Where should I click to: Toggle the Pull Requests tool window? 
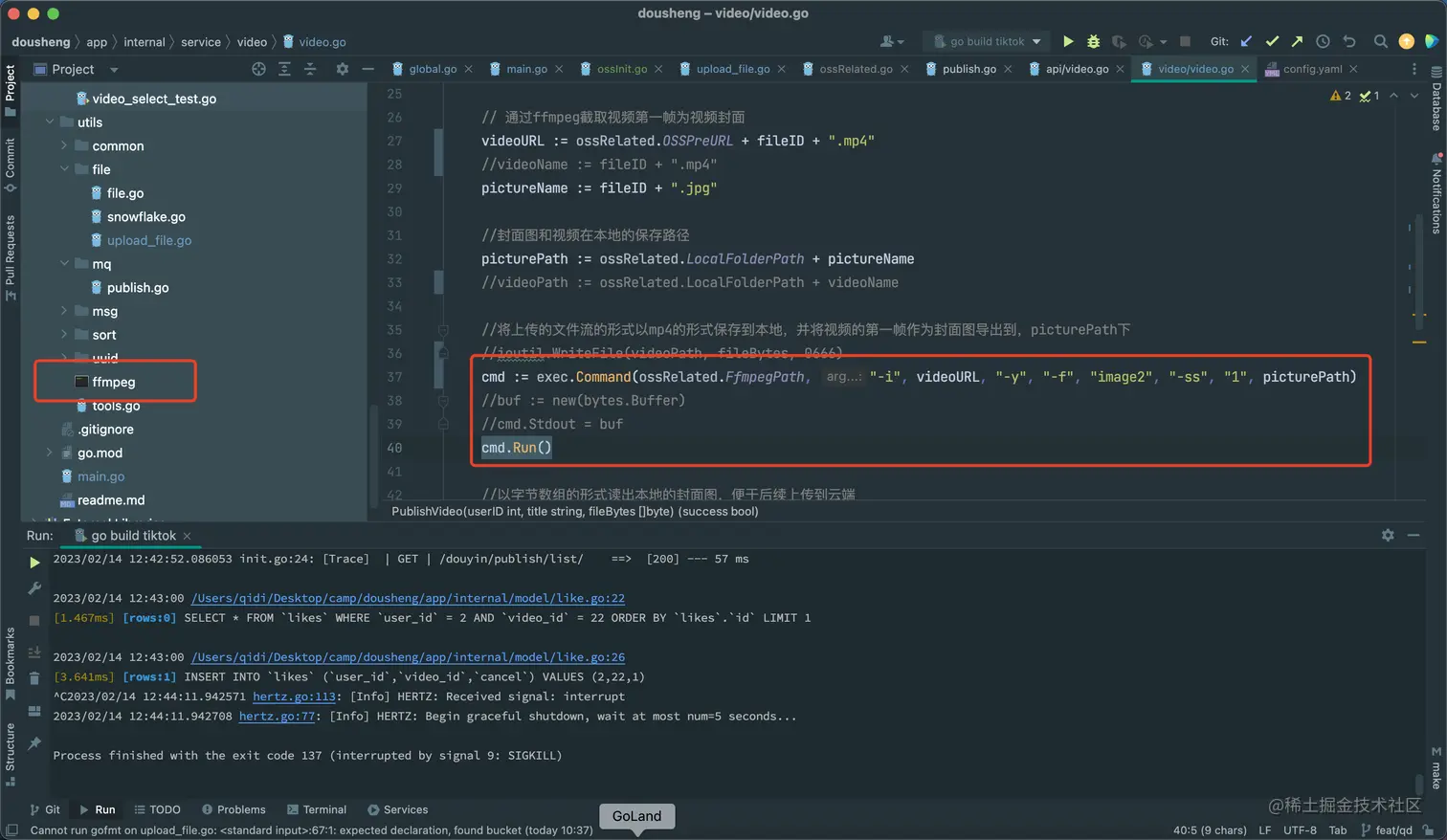[11, 257]
